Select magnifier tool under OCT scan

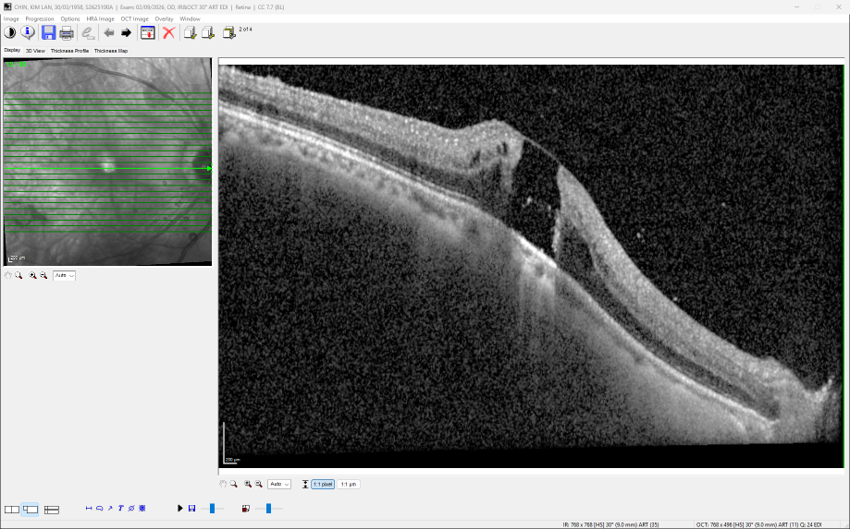(x=234, y=484)
